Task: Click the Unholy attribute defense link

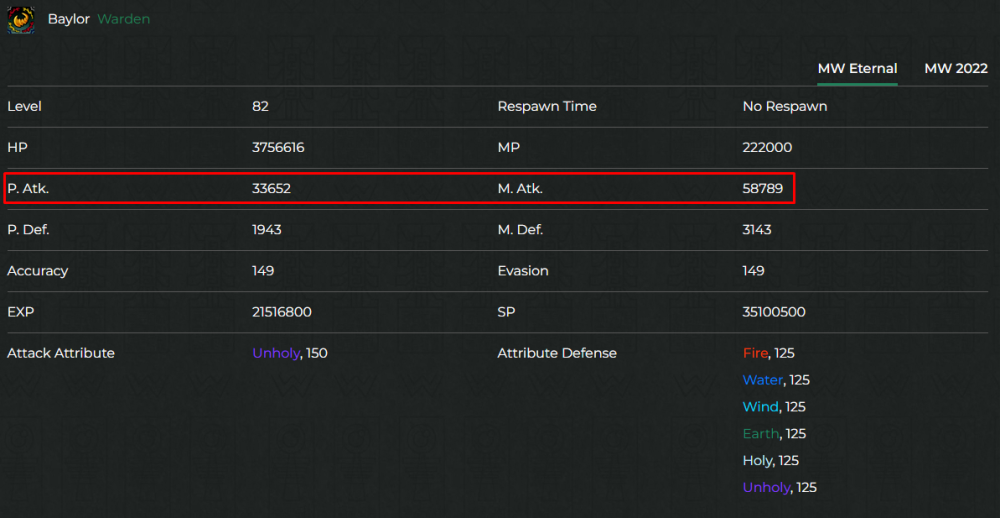Action: click(x=766, y=488)
